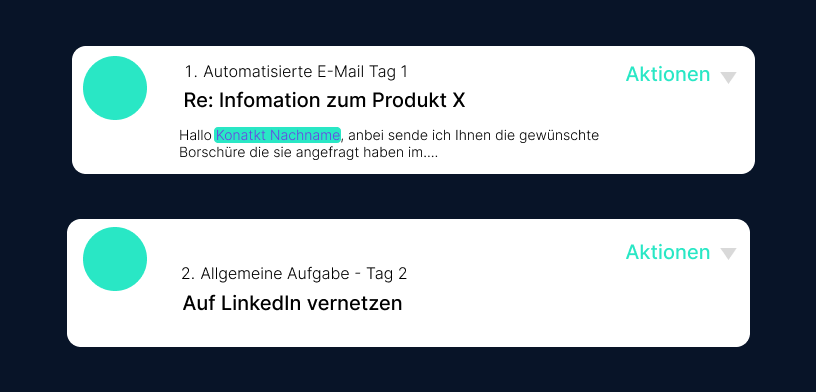Select the highlighted Konatkt Nachname placeholder
The width and height of the screenshot is (816, 392).
click(277, 135)
